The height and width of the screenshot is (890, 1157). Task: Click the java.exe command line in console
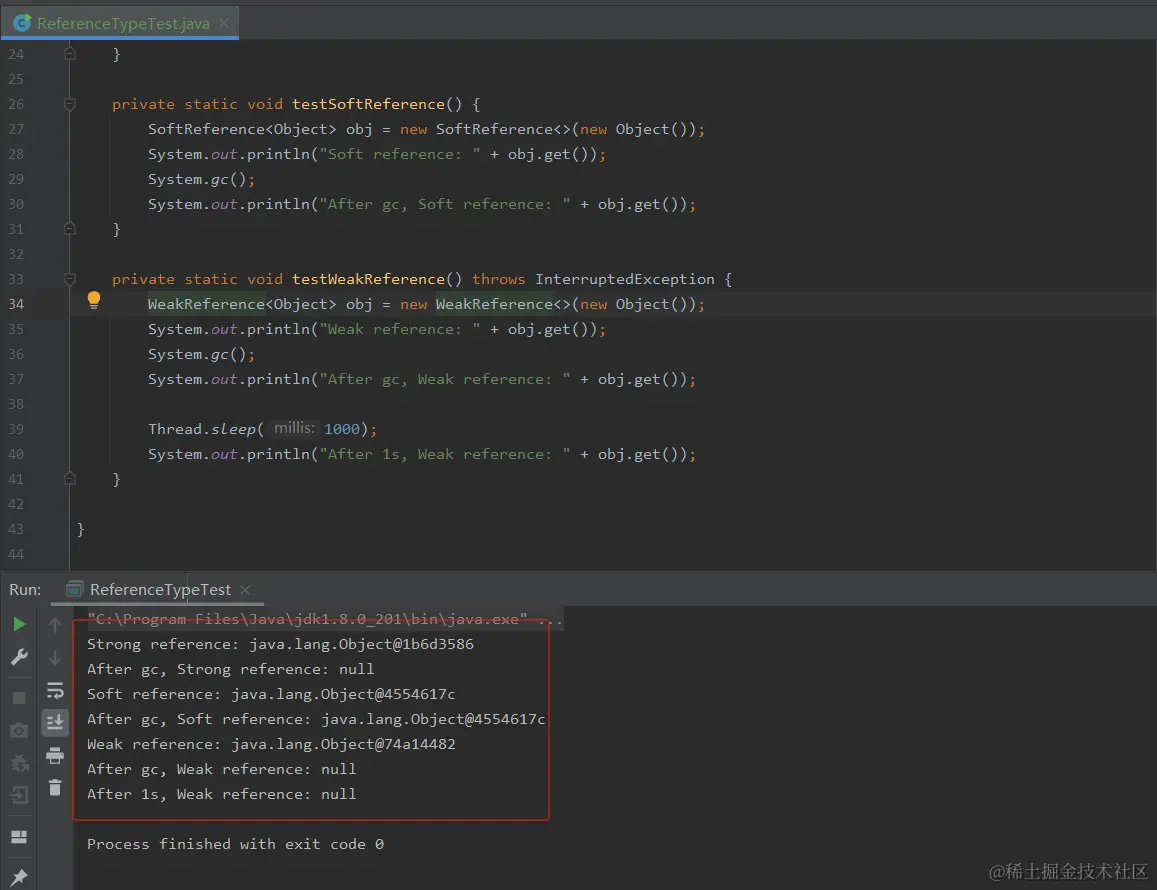pos(324,619)
